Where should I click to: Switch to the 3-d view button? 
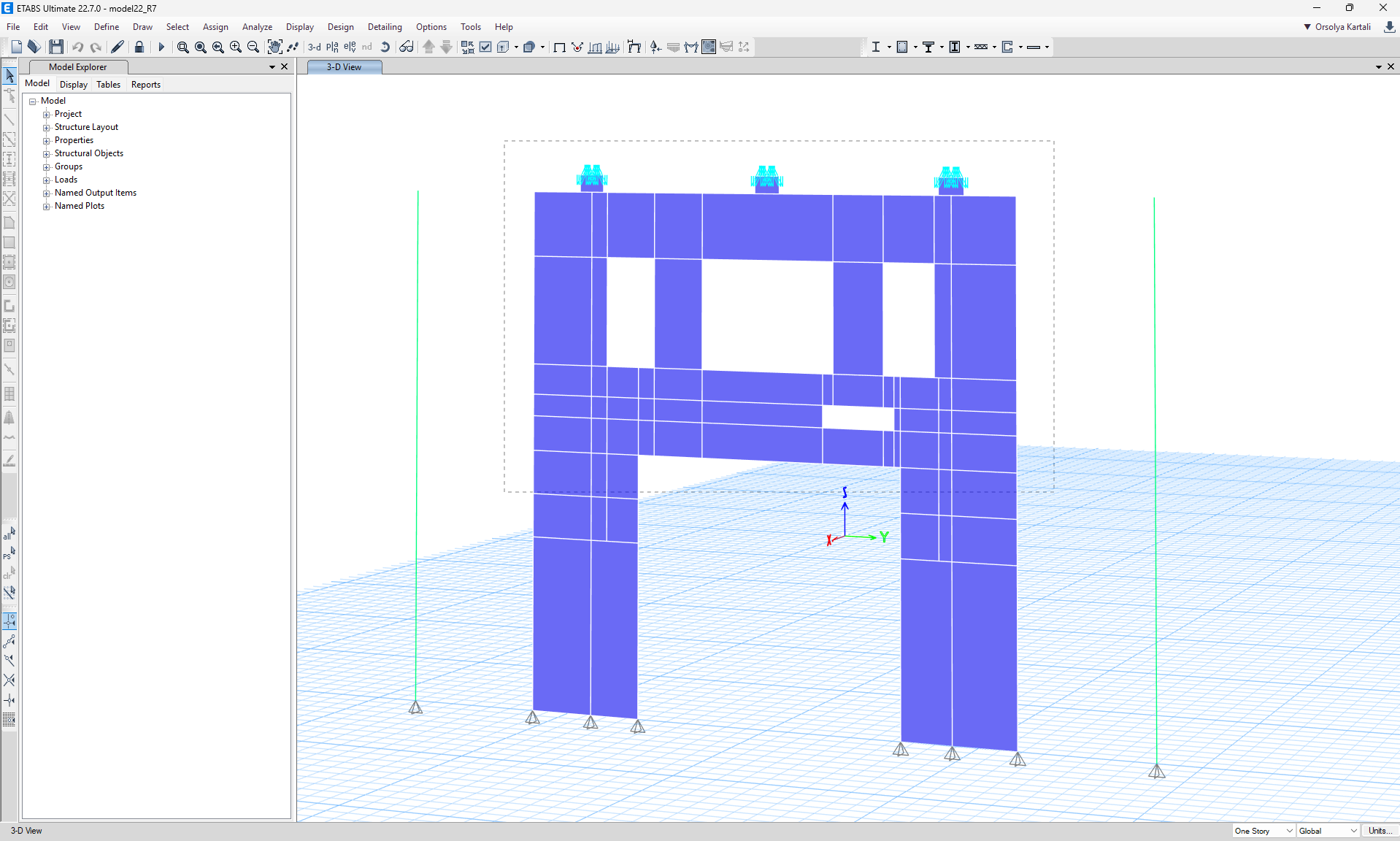coord(314,47)
